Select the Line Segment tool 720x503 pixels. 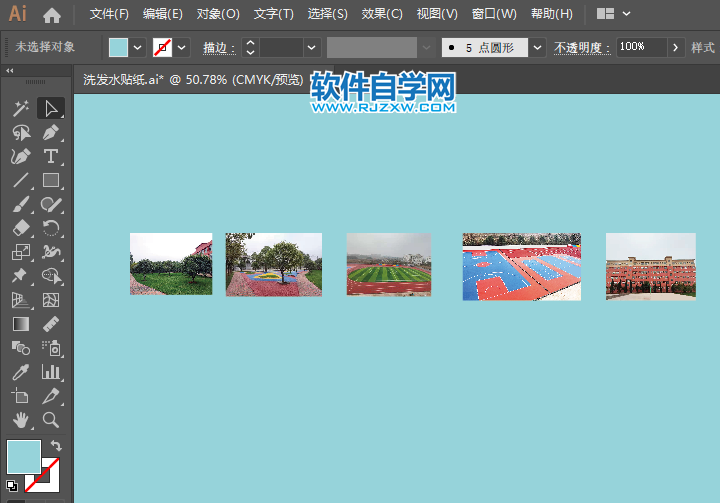click(21, 180)
